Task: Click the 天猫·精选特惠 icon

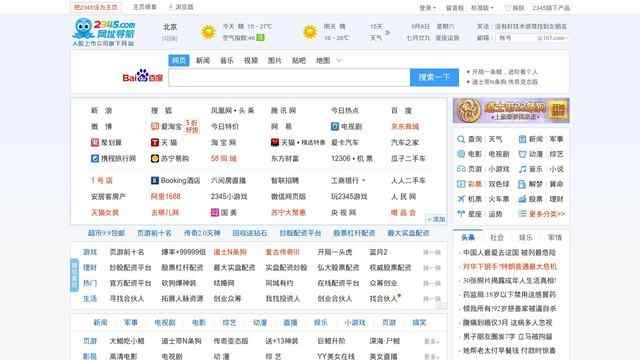Action: [275, 142]
